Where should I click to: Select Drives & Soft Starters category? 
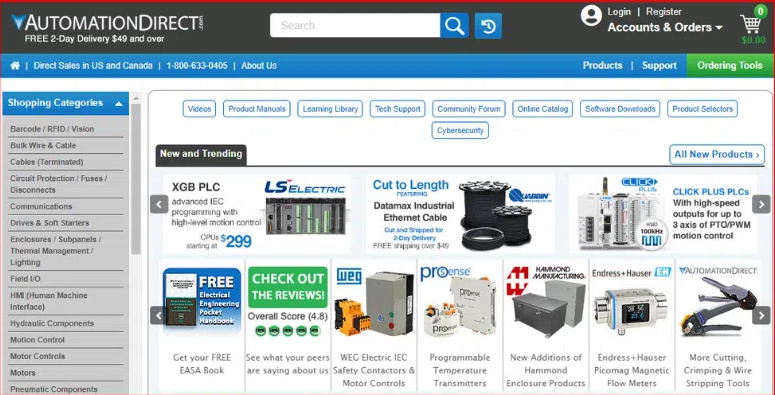49,223
